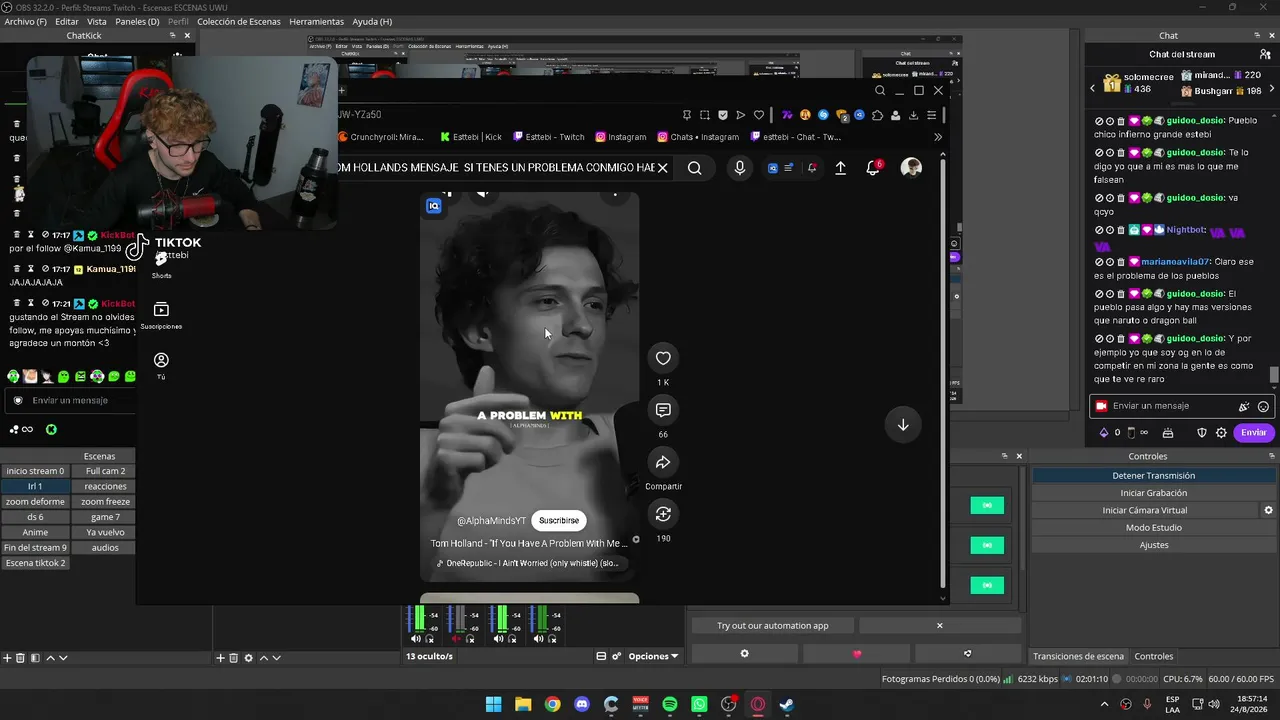Screen dimensions: 1280x720
Task: Open scene filters icon under Escenas
Action: pos(35,658)
